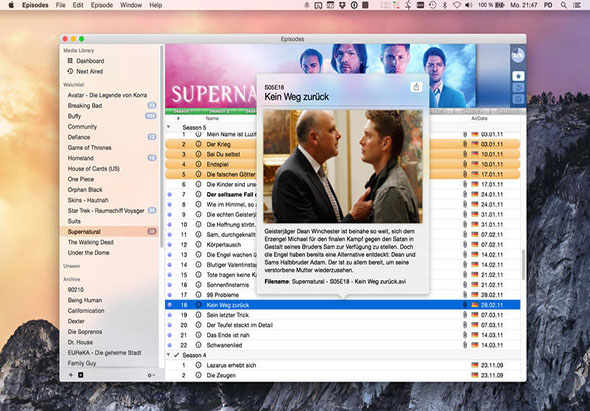
Task: Toggle unseen dot for episode 21
Action: click(170, 335)
